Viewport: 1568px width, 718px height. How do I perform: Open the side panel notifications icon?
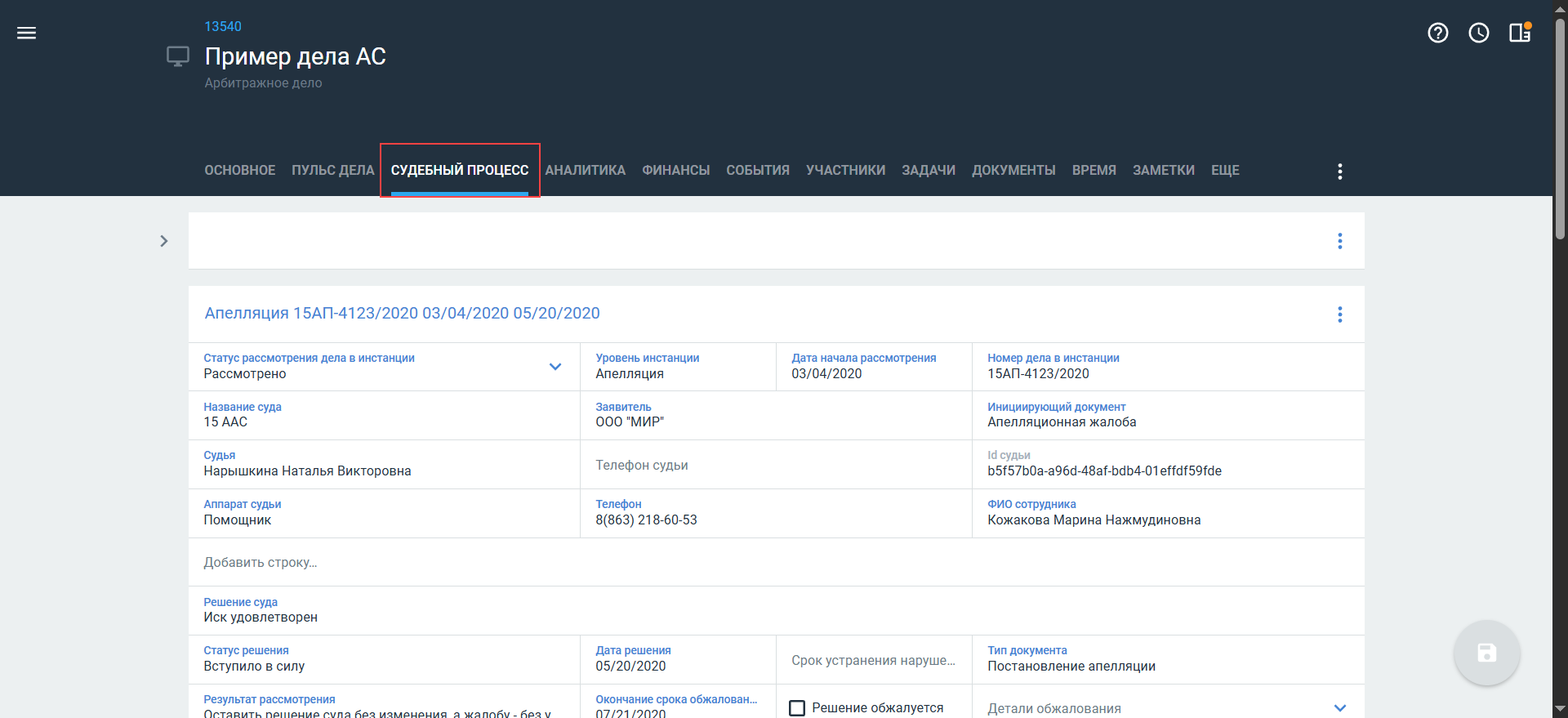1519,33
